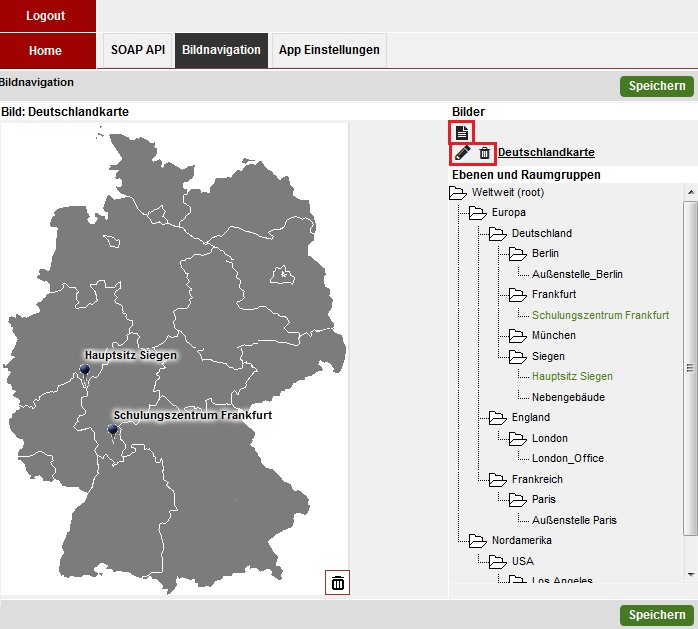Click the Siegen text label
The height and width of the screenshot is (629, 698).
548,356
